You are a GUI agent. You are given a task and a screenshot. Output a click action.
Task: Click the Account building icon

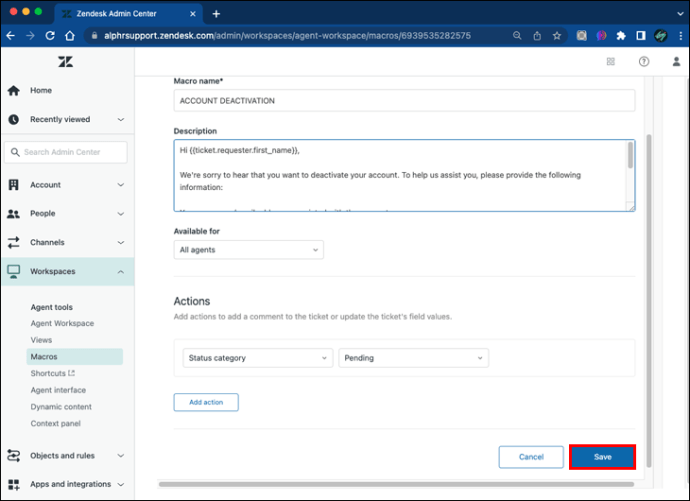click(x=14, y=185)
